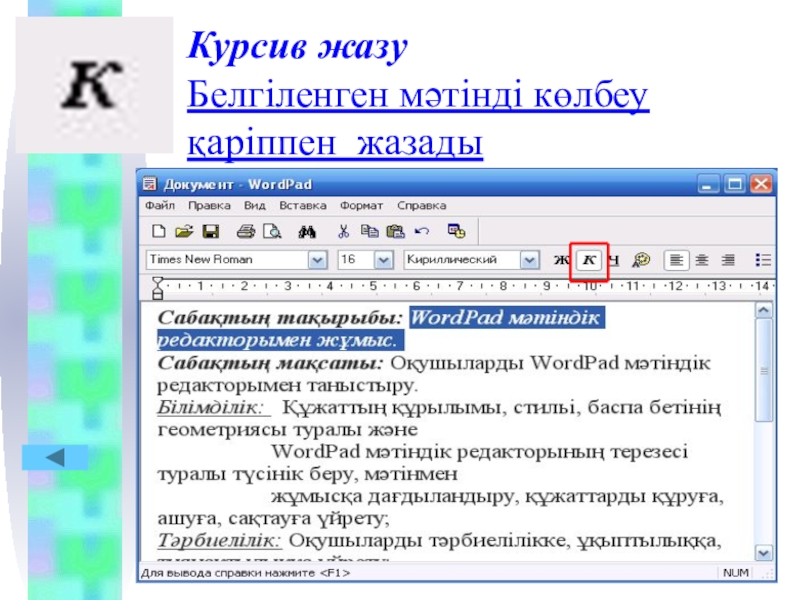Undo the last action with the arrow icon
The height and width of the screenshot is (600, 800).
[x=422, y=232]
